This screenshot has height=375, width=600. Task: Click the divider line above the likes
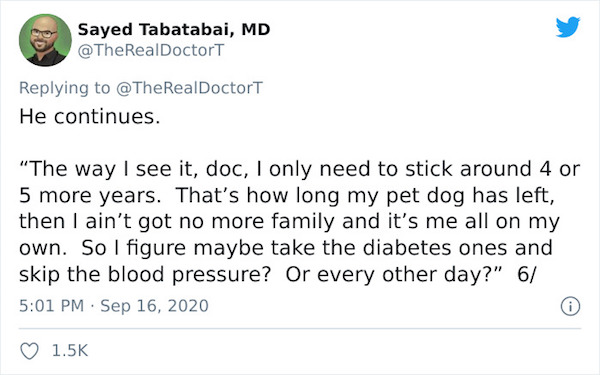tap(300, 328)
